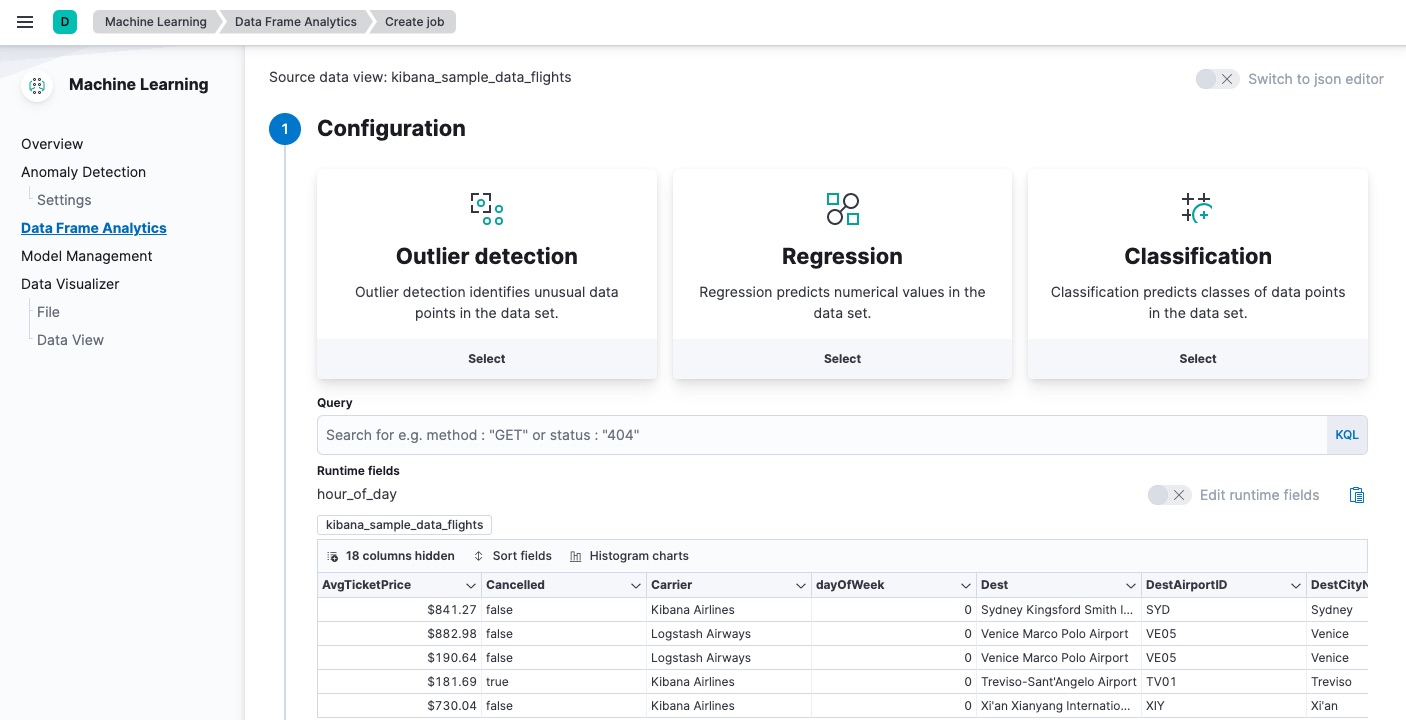The height and width of the screenshot is (720, 1406).
Task: Select the Outlier detection icon
Action: point(486,208)
